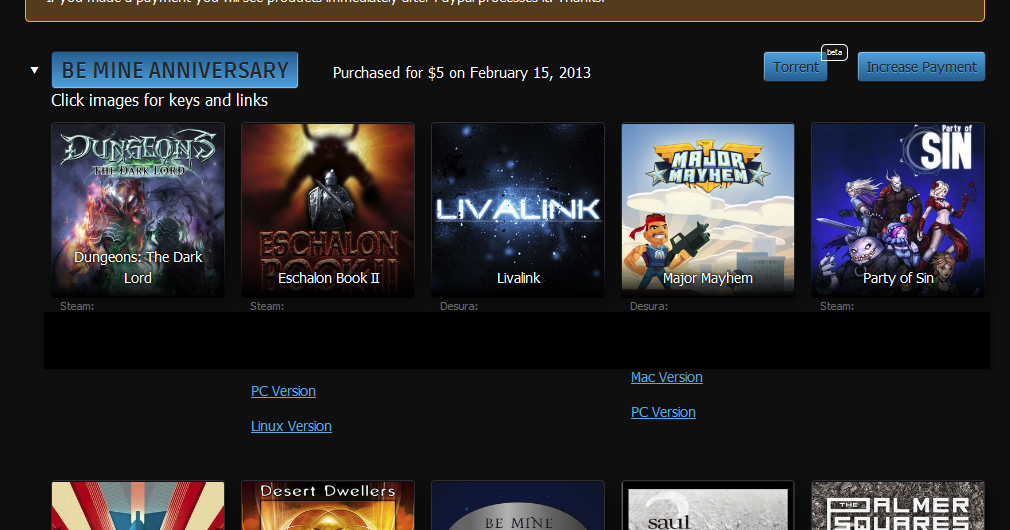
Task: Open Dungeons: The Dark Lord game tile
Action: click(138, 210)
